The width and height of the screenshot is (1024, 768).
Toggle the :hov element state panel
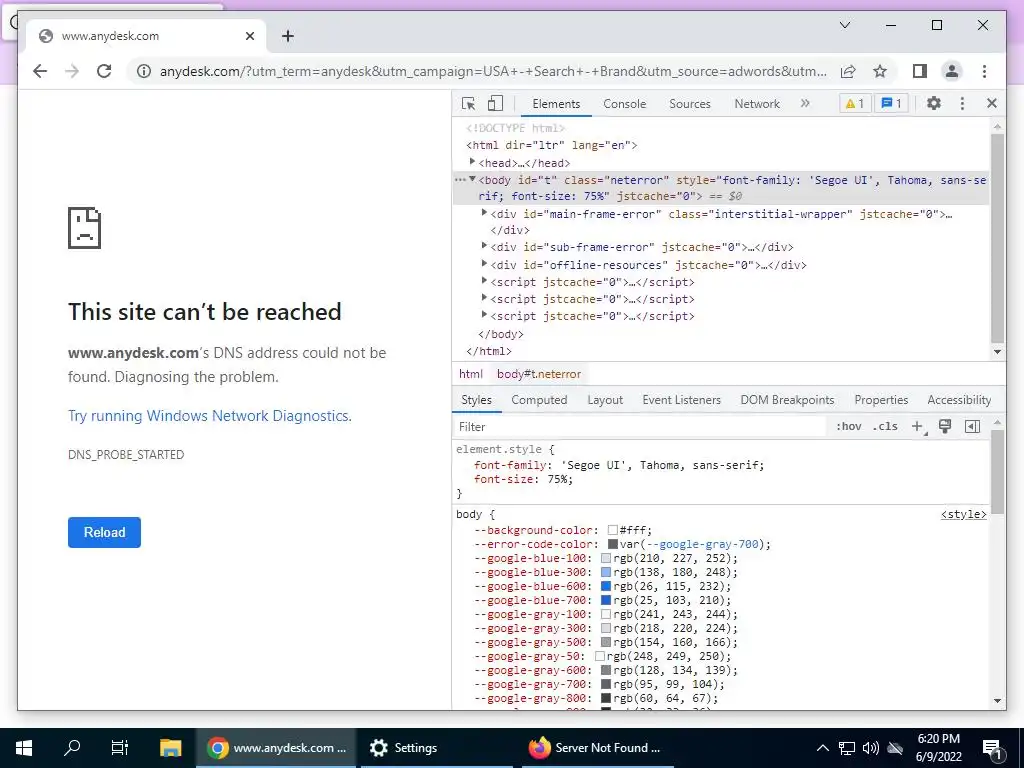click(x=848, y=426)
